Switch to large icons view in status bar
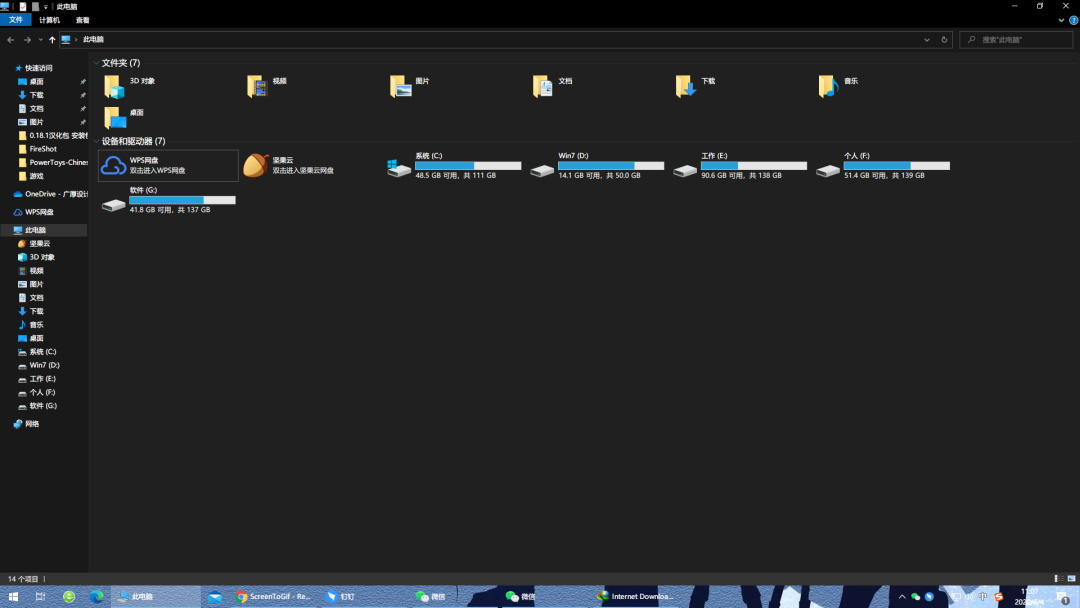Image resolution: width=1080 pixels, height=608 pixels. 1071,578
